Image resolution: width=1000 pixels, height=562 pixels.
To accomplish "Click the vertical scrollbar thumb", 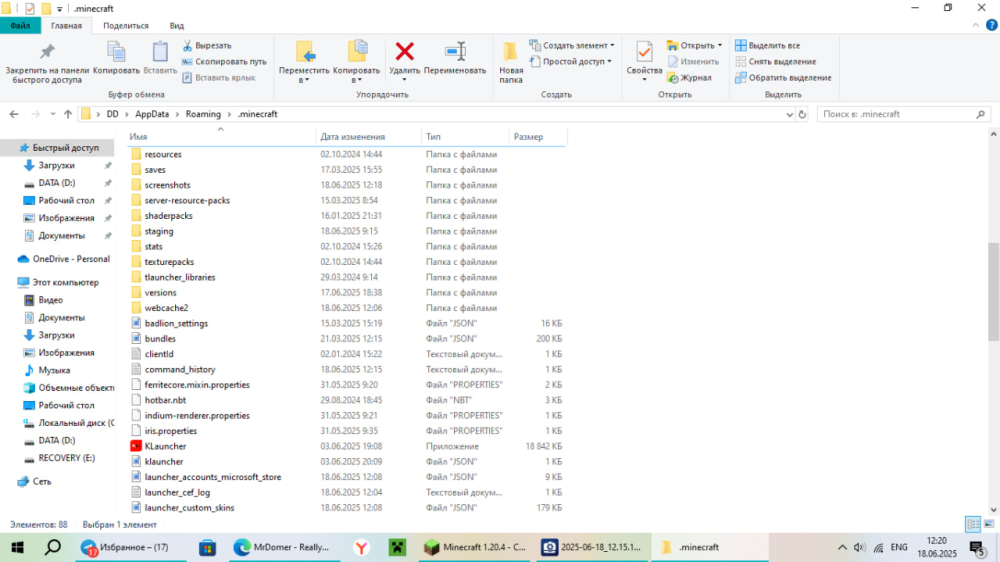I will pos(993,292).
